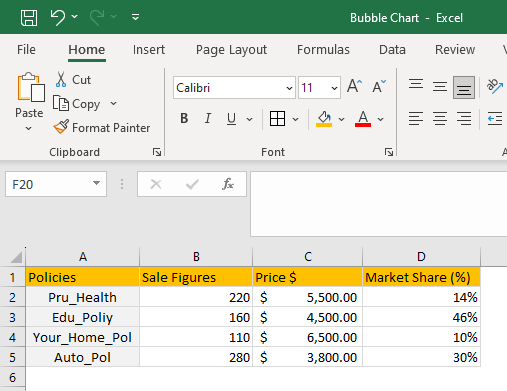Open the borders options dropdown arrow

pos(295,119)
